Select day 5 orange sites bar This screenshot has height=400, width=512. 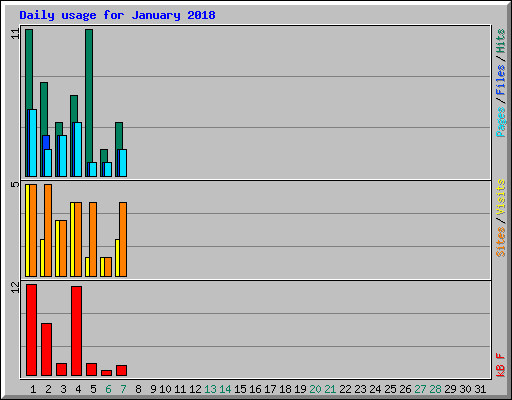pos(93,239)
